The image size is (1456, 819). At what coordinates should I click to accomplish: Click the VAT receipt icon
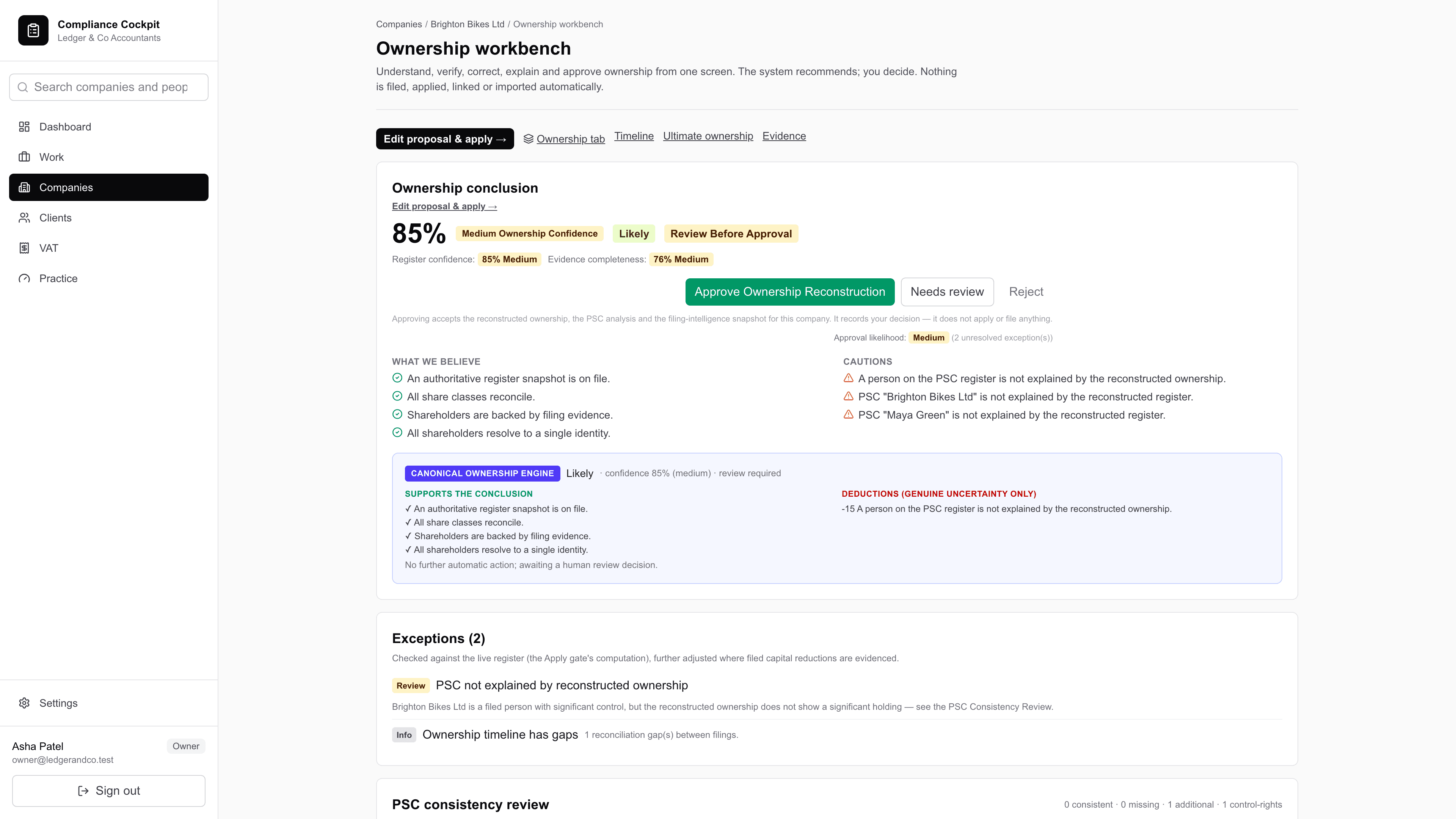coord(24,248)
